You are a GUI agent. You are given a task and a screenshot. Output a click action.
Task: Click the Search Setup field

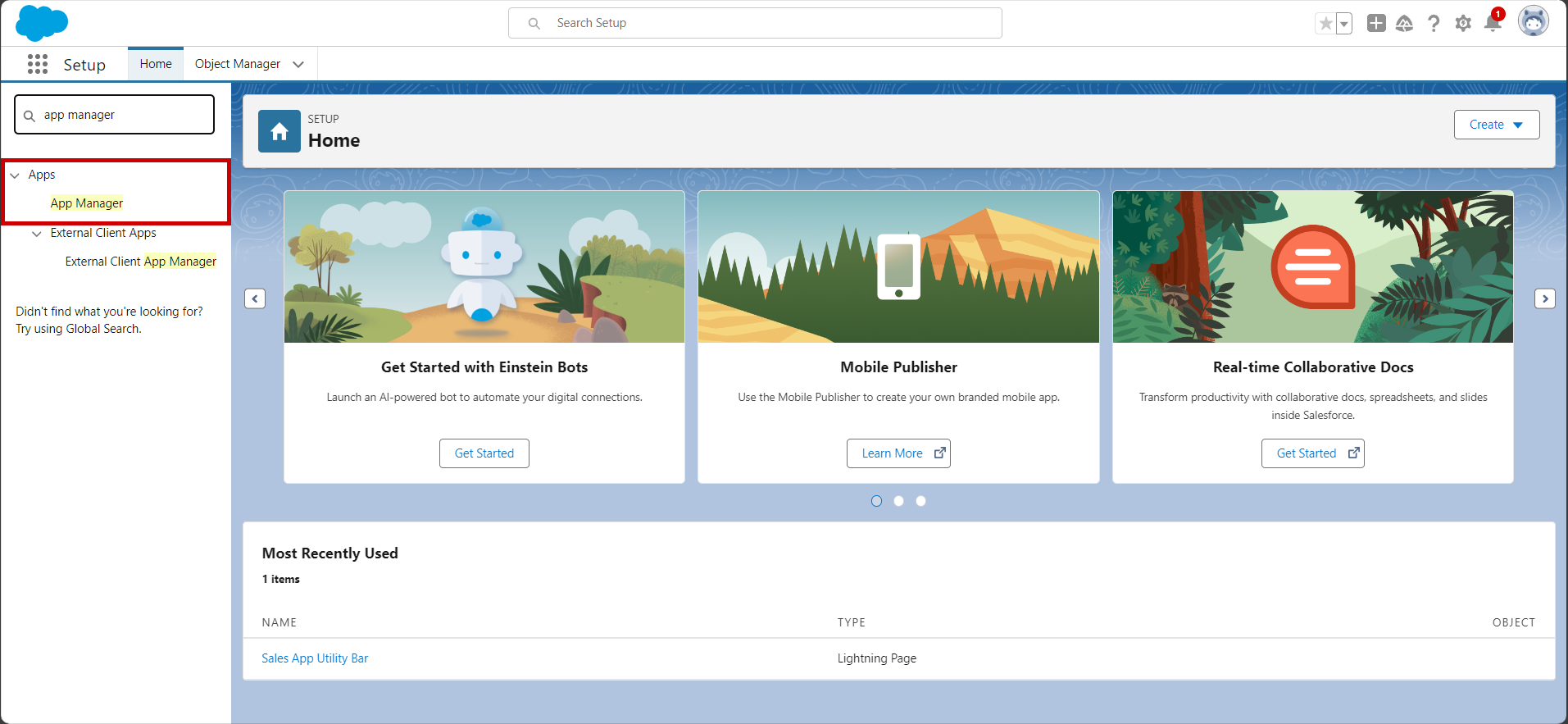coord(755,23)
